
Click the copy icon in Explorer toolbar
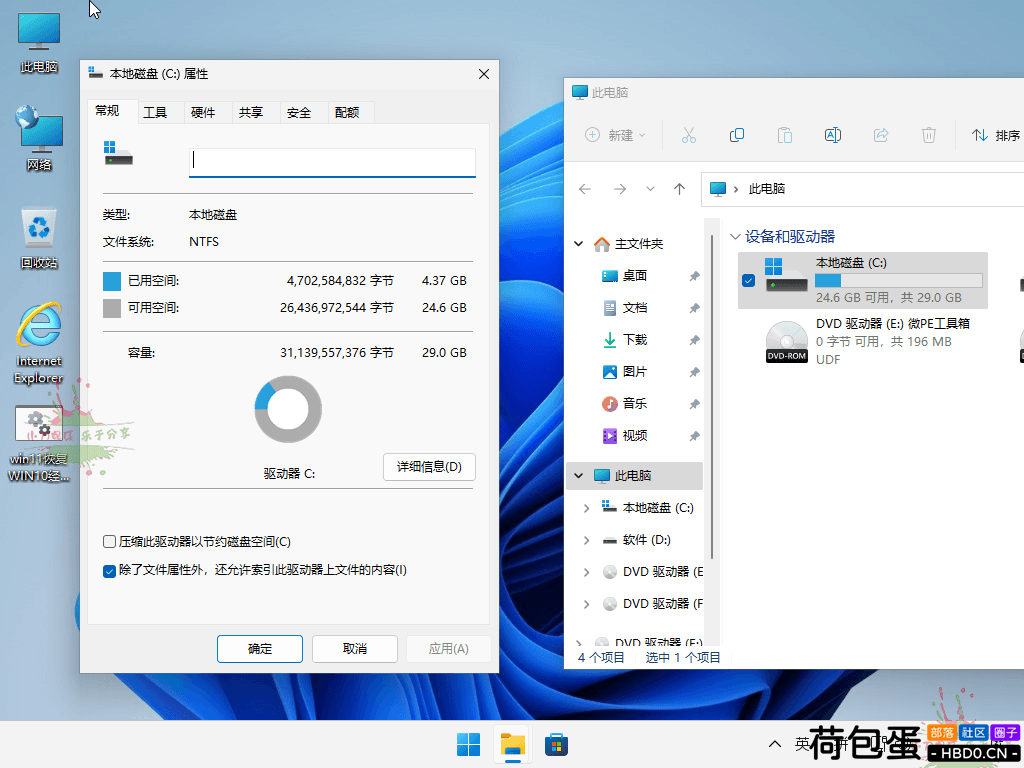(x=737, y=135)
